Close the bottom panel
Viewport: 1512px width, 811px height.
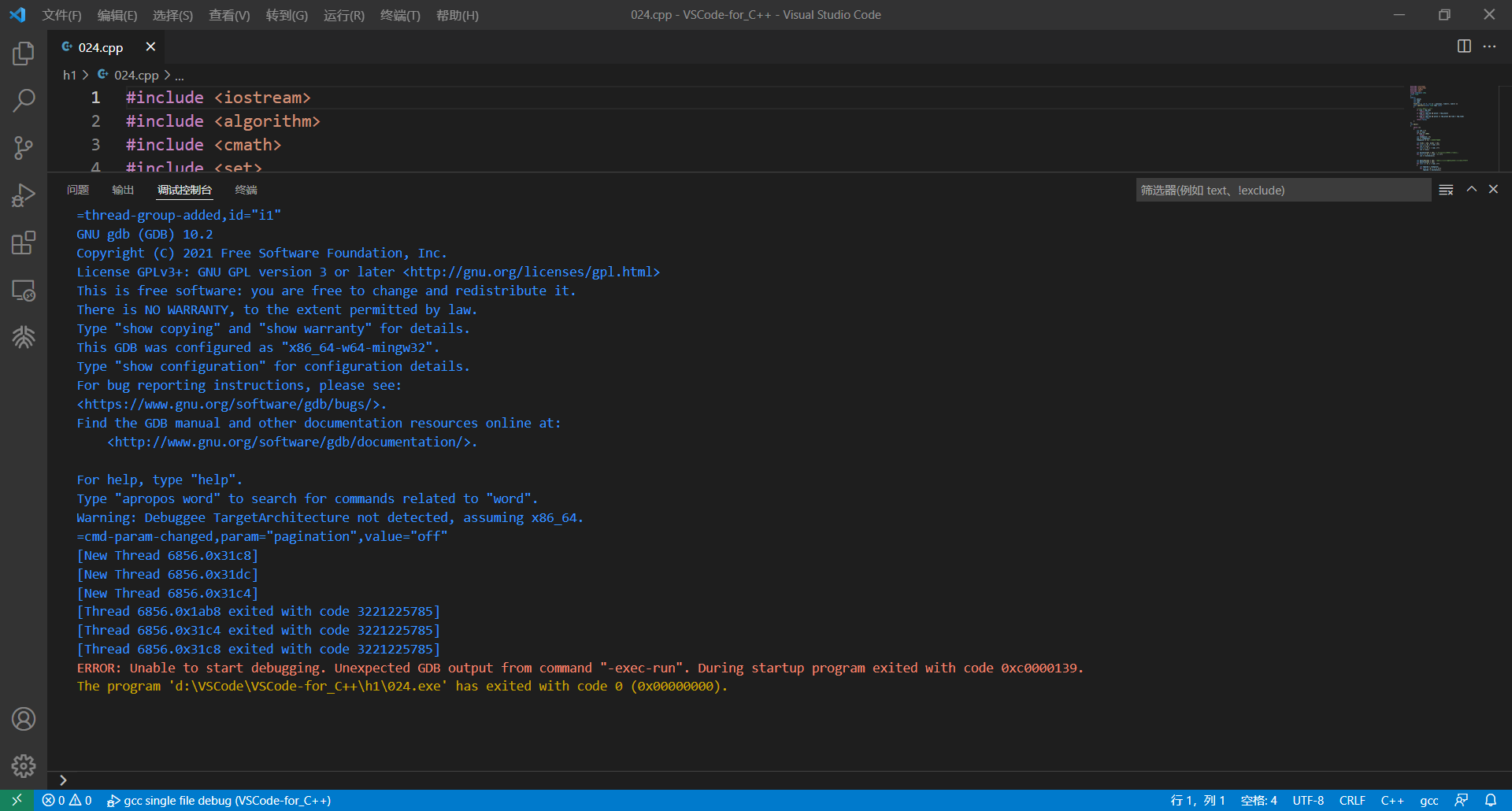coord(1493,189)
